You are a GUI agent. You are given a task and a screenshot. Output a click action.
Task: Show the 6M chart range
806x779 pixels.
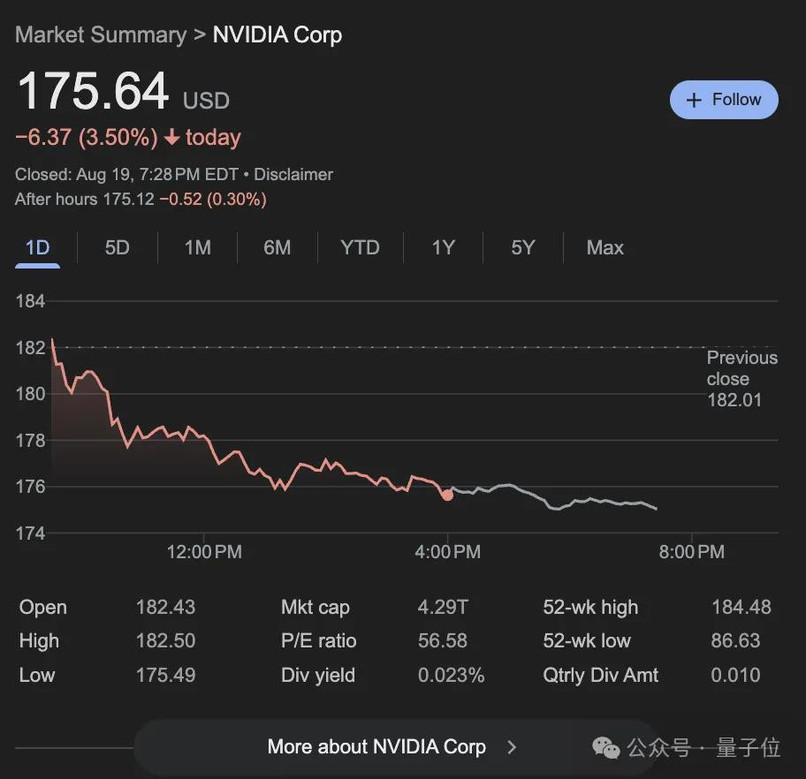point(277,248)
